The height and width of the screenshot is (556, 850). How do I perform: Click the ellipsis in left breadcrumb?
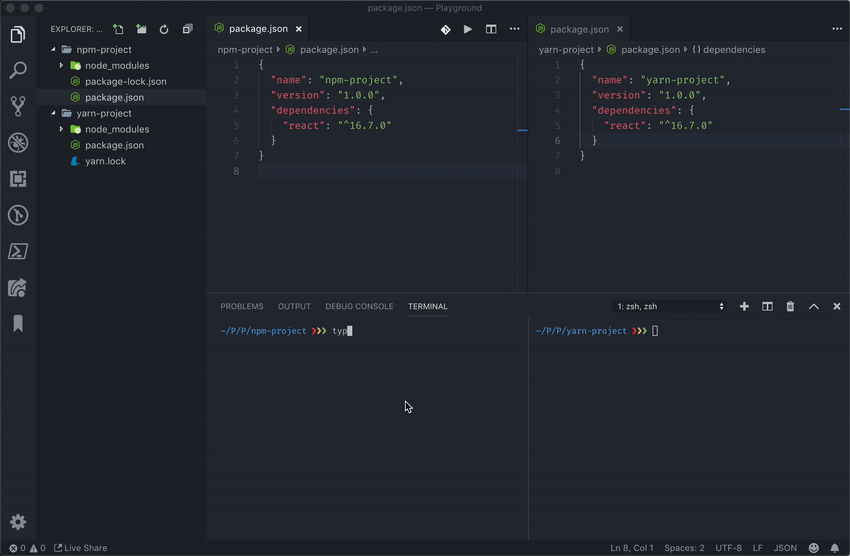click(374, 50)
